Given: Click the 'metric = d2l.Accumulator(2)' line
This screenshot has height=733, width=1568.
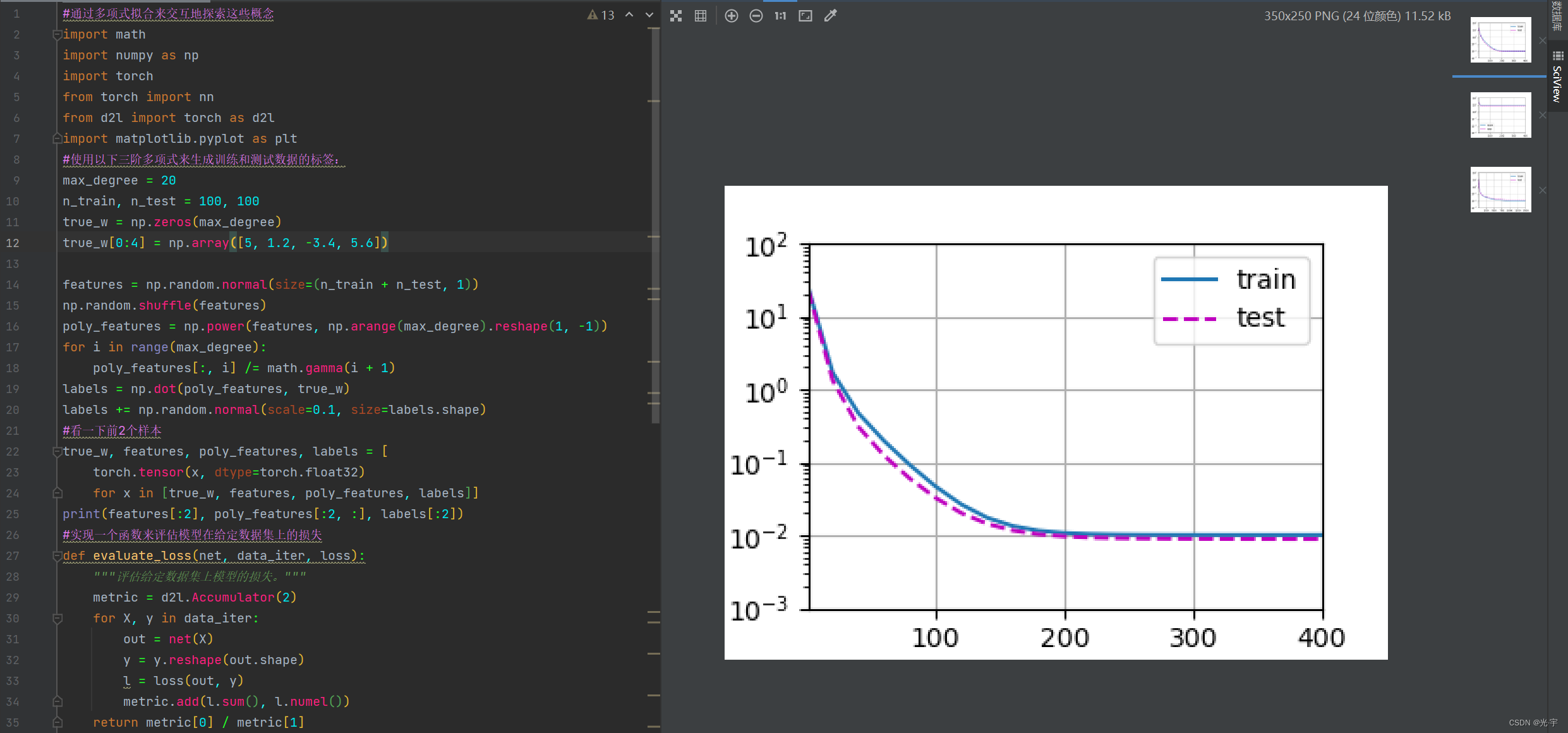Looking at the screenshot, I should click(x=195, y=598).
